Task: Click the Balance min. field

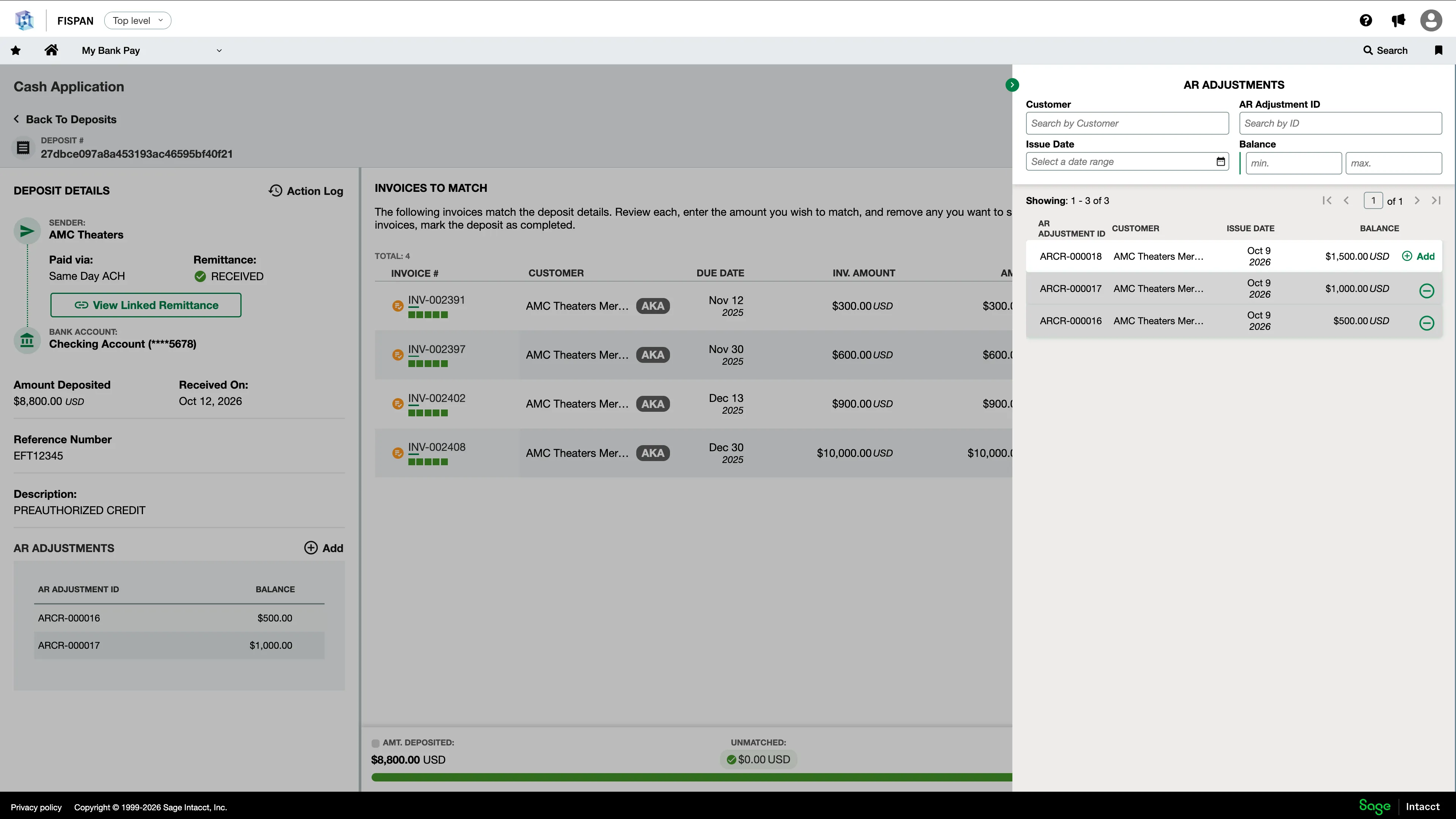Action: [1293, 163]
